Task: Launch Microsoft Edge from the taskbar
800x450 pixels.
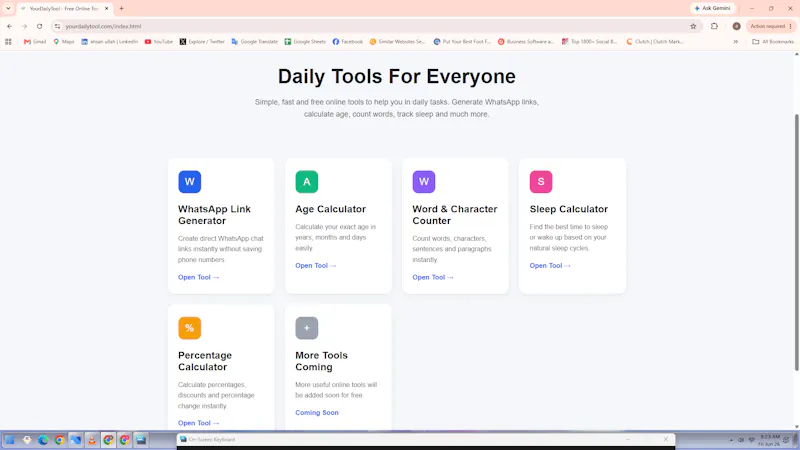Action: (43, 440)
